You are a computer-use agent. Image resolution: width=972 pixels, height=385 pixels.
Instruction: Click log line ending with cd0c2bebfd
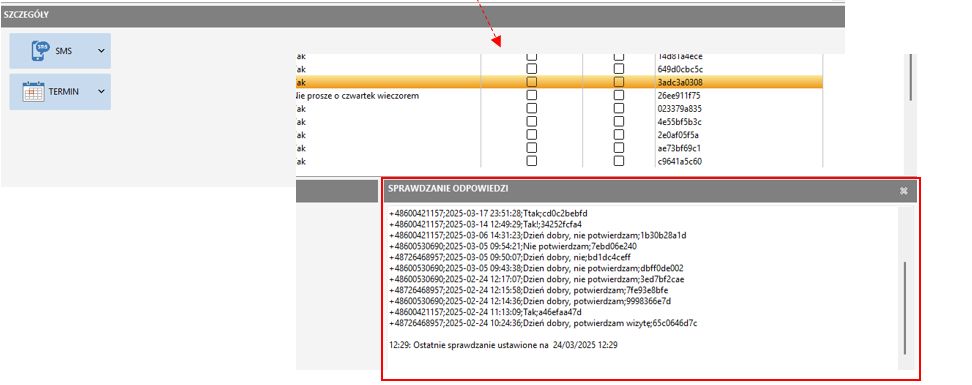488,213
